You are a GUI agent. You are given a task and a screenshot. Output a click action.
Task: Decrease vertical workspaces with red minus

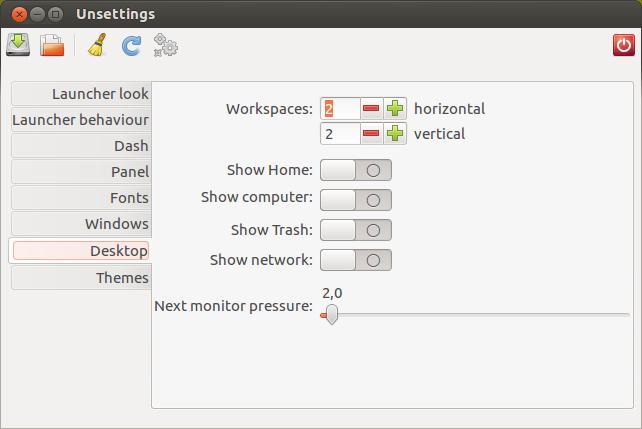pyautogui.click(x=371, y=133)
